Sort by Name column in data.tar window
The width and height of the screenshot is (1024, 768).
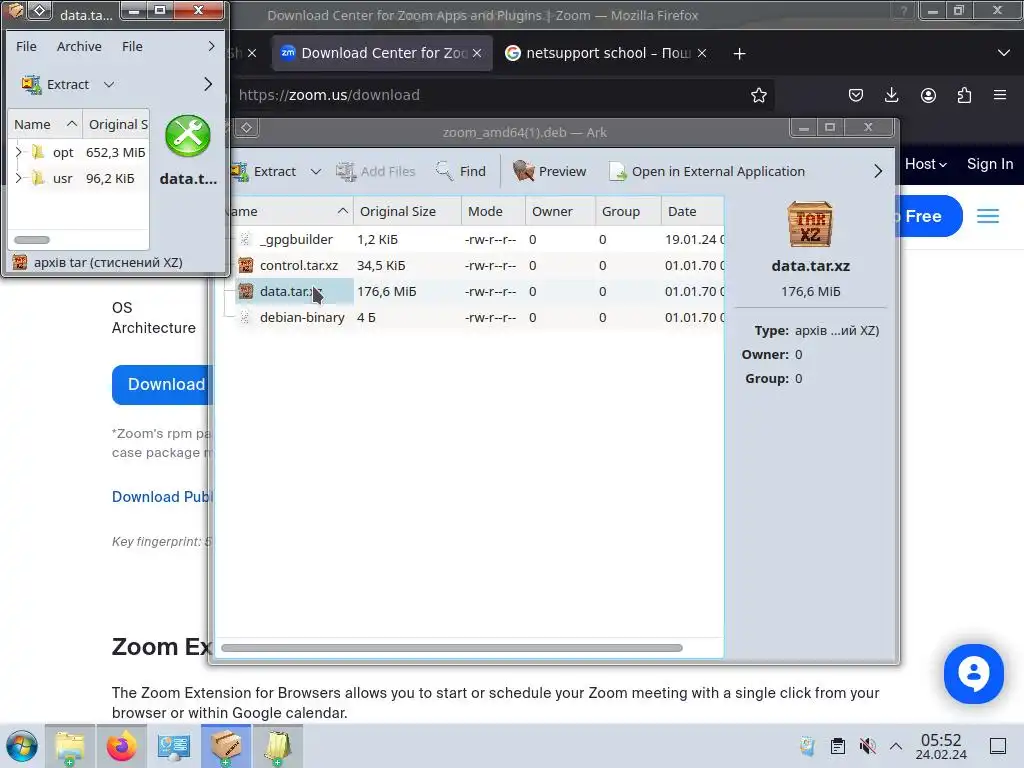45,125
